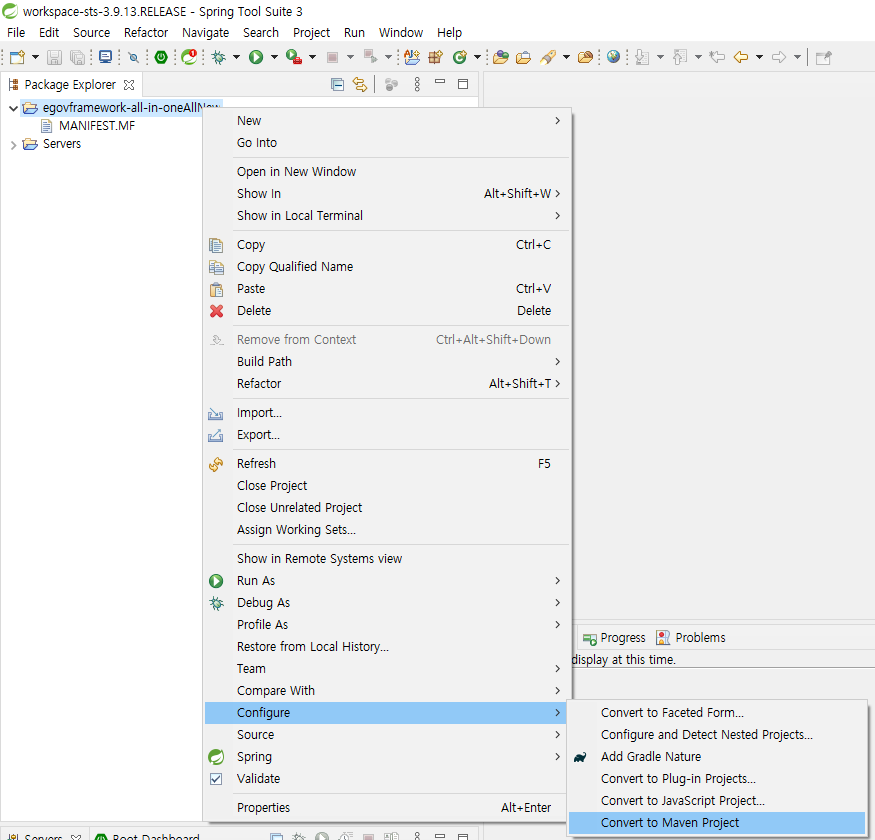
Task: Click the green Run button in toolbar
Action: click(256, 58)
